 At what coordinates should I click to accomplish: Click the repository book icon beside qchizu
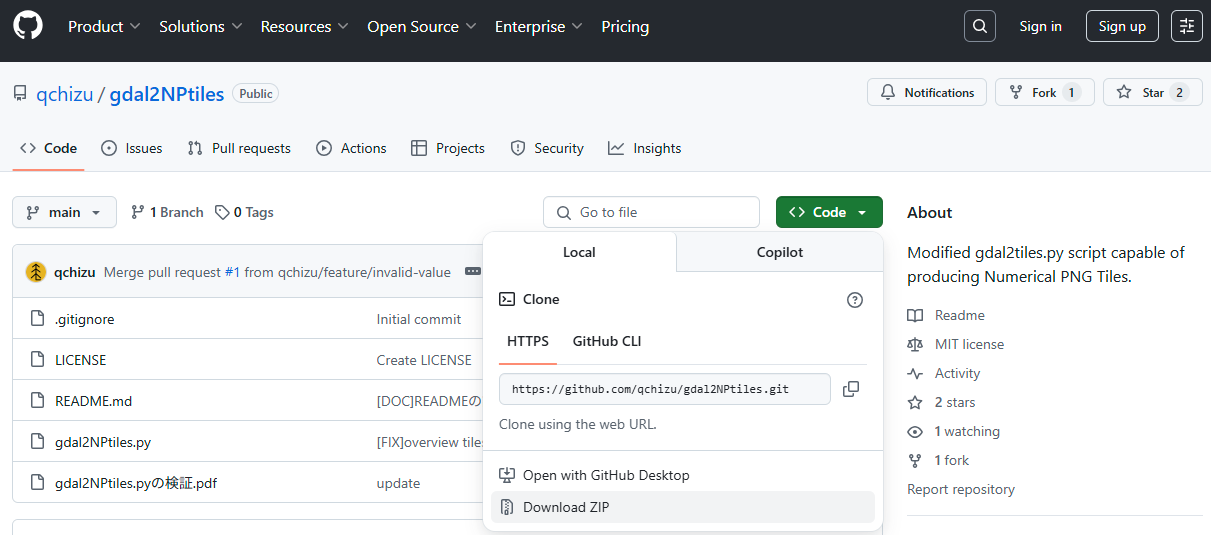click(x=20, y=94)
